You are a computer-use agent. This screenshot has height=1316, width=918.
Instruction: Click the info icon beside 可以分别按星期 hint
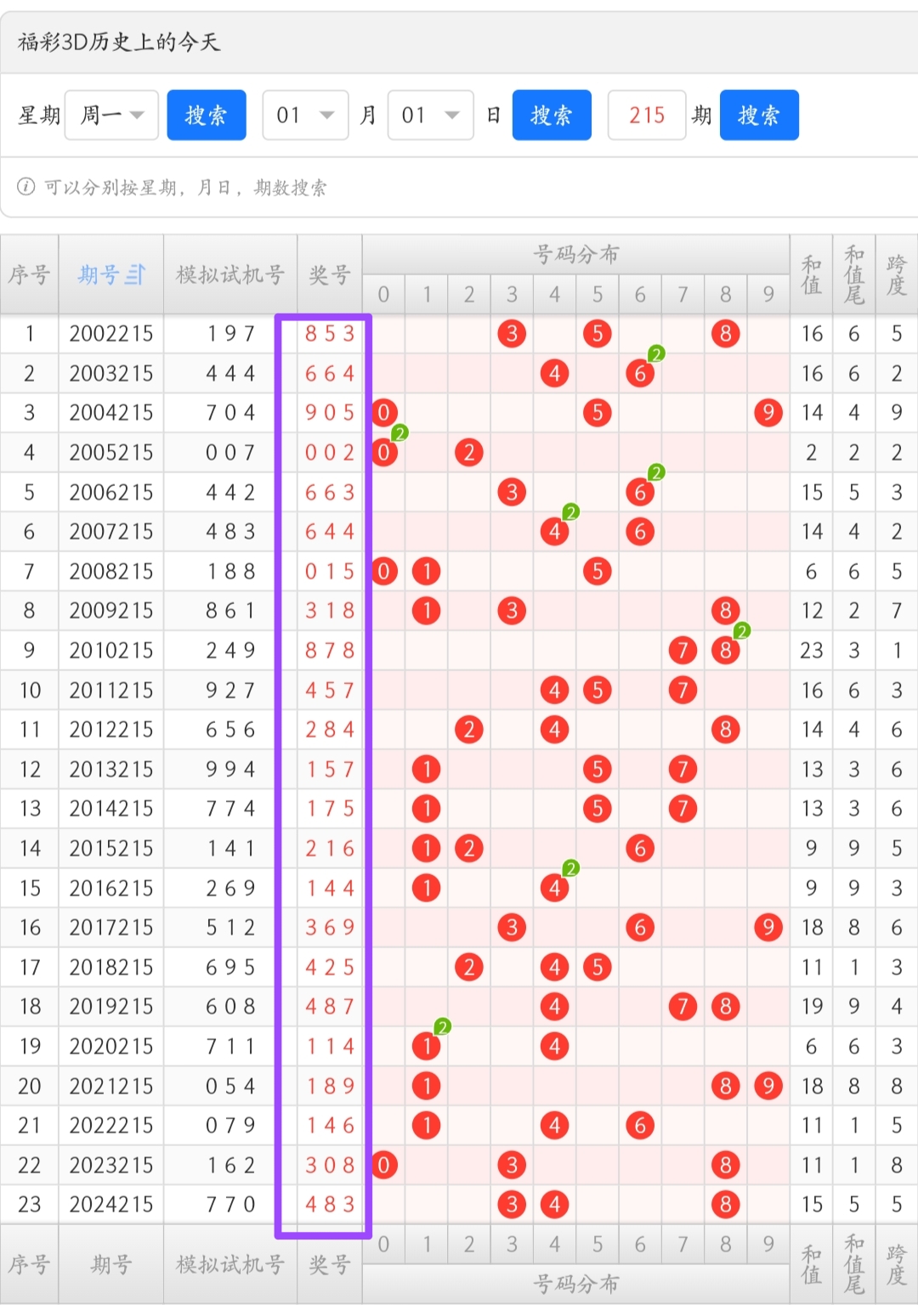[26, 187]
